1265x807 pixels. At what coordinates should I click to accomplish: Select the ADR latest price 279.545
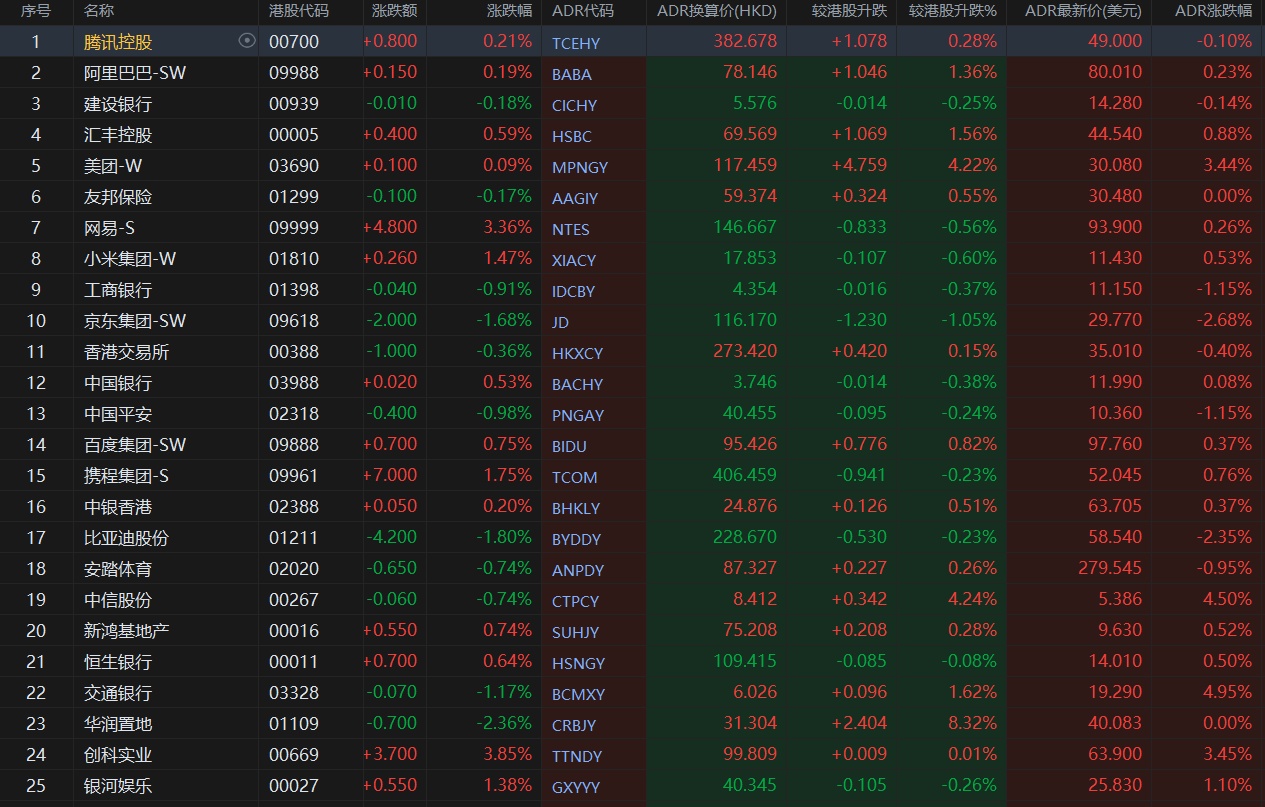pyautogui.click(x=1110, y=568)
